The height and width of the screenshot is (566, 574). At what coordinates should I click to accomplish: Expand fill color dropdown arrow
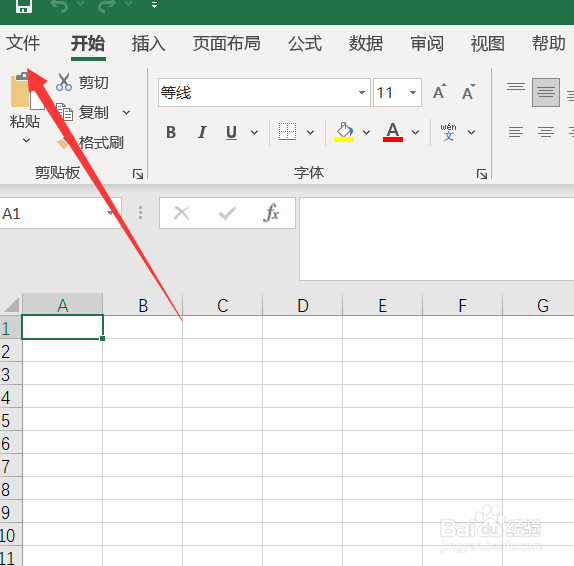click(x=366, y=132)
